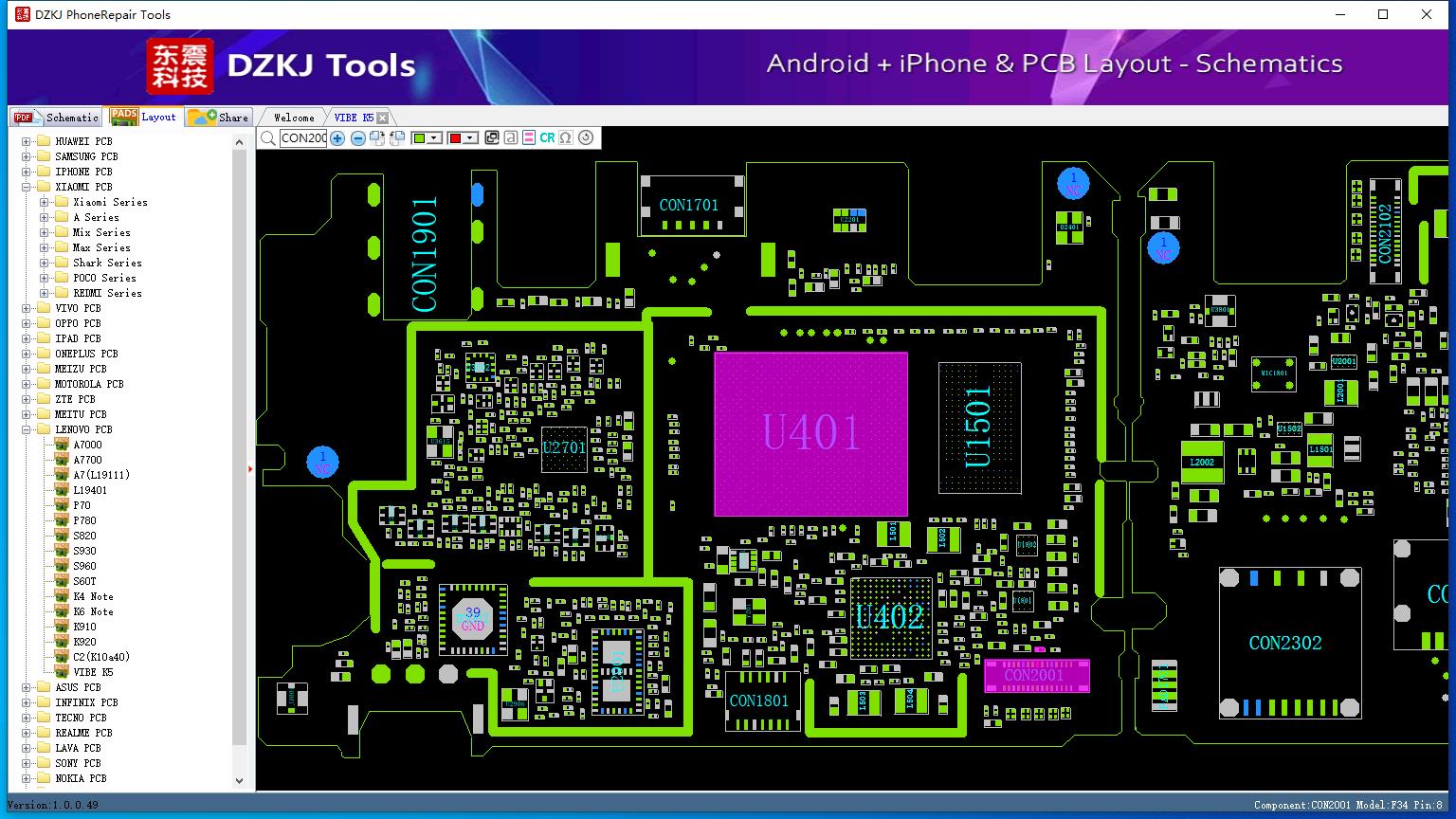Click the tree scrollbar down arrow
The width and height of the screenshot is (1456, 819).
click(239, 781)
